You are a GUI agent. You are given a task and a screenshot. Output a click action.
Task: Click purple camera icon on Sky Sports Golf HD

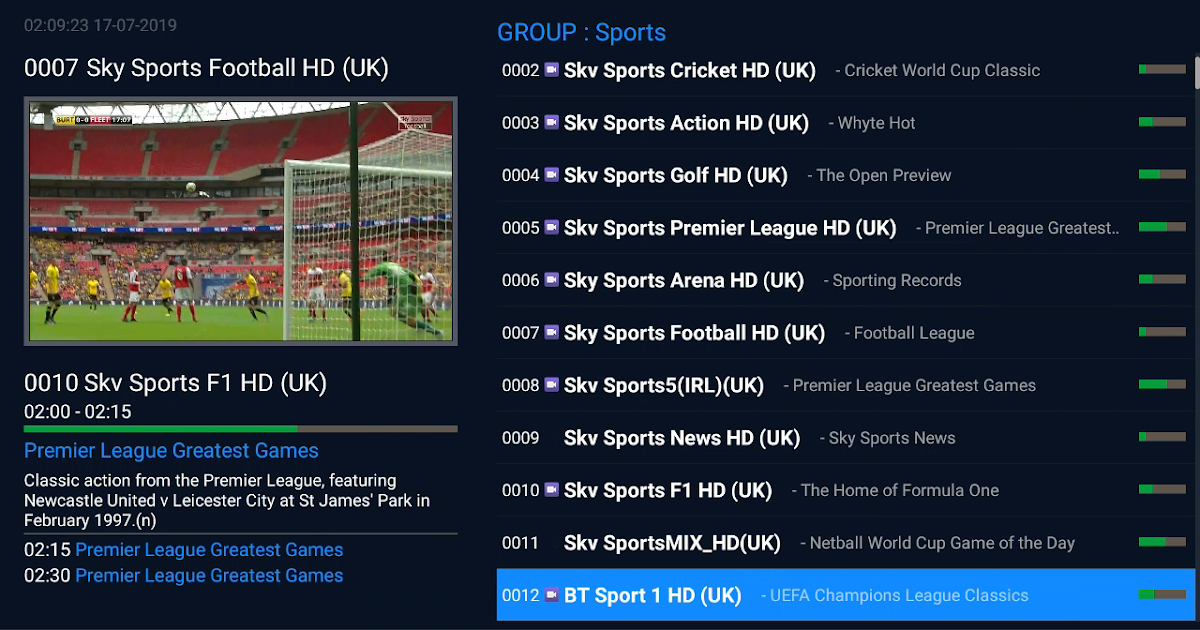click(x=551, y=175)
